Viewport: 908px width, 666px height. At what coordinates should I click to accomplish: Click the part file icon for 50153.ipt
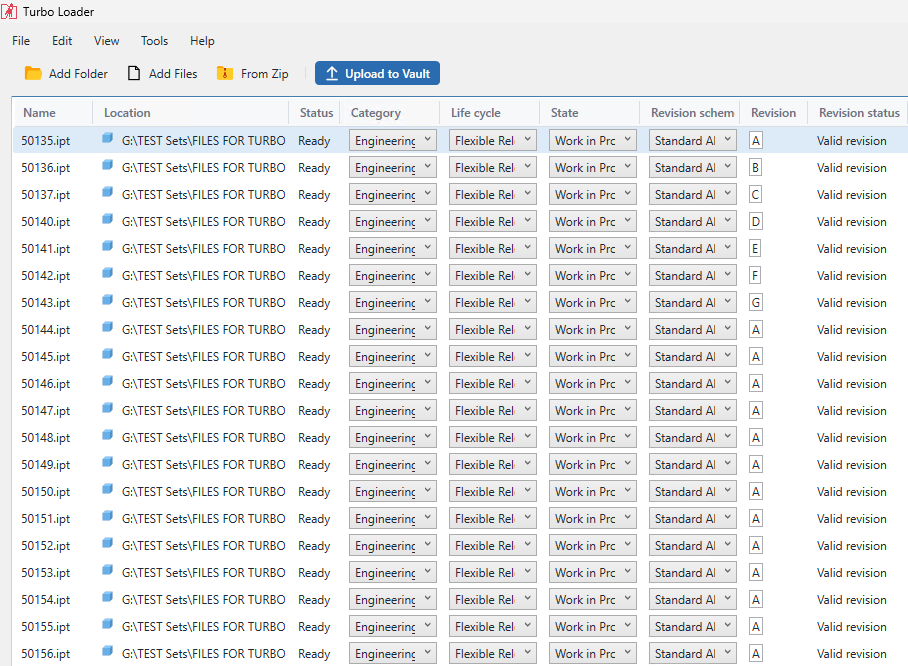tap(107, 570)
